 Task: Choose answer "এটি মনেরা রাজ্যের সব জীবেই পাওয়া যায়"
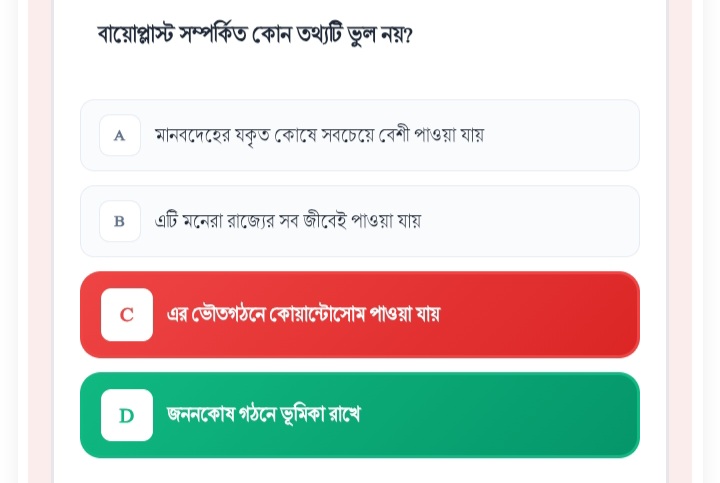(x=288, y=221)
